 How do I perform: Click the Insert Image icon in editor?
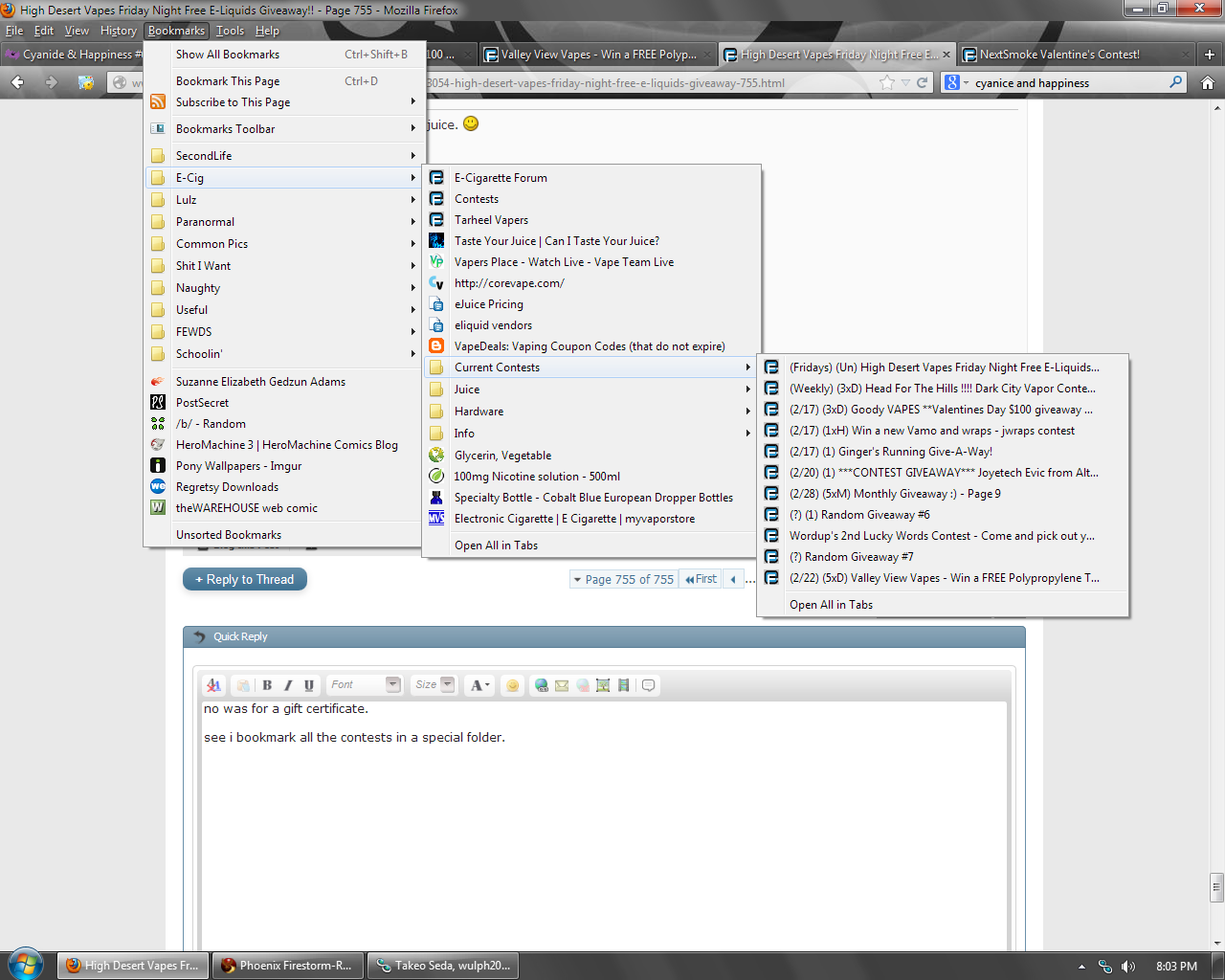tap(603, 685)
